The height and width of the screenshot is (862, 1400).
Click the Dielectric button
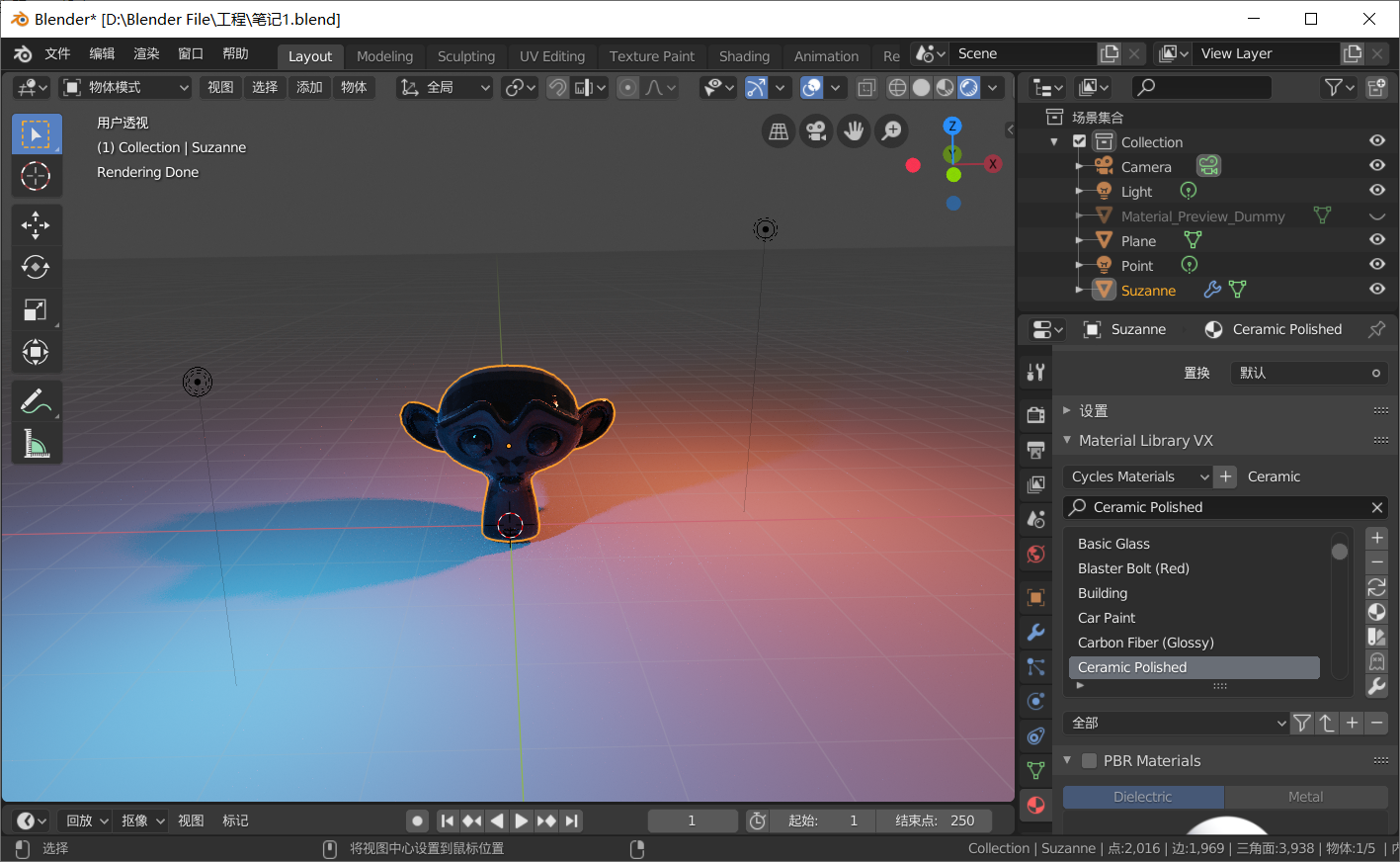pos(1143,797)
